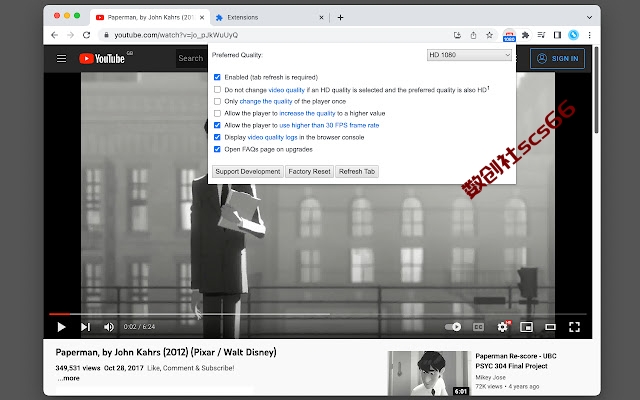Toggle the browser side panel icon
640x400 pixels.
(x=557, y=35)
